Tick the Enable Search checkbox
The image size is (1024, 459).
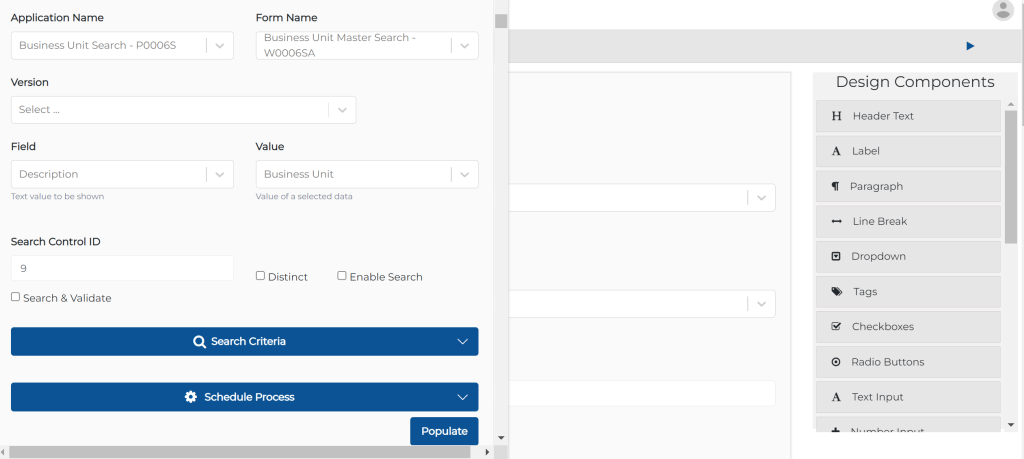(342, 276)
